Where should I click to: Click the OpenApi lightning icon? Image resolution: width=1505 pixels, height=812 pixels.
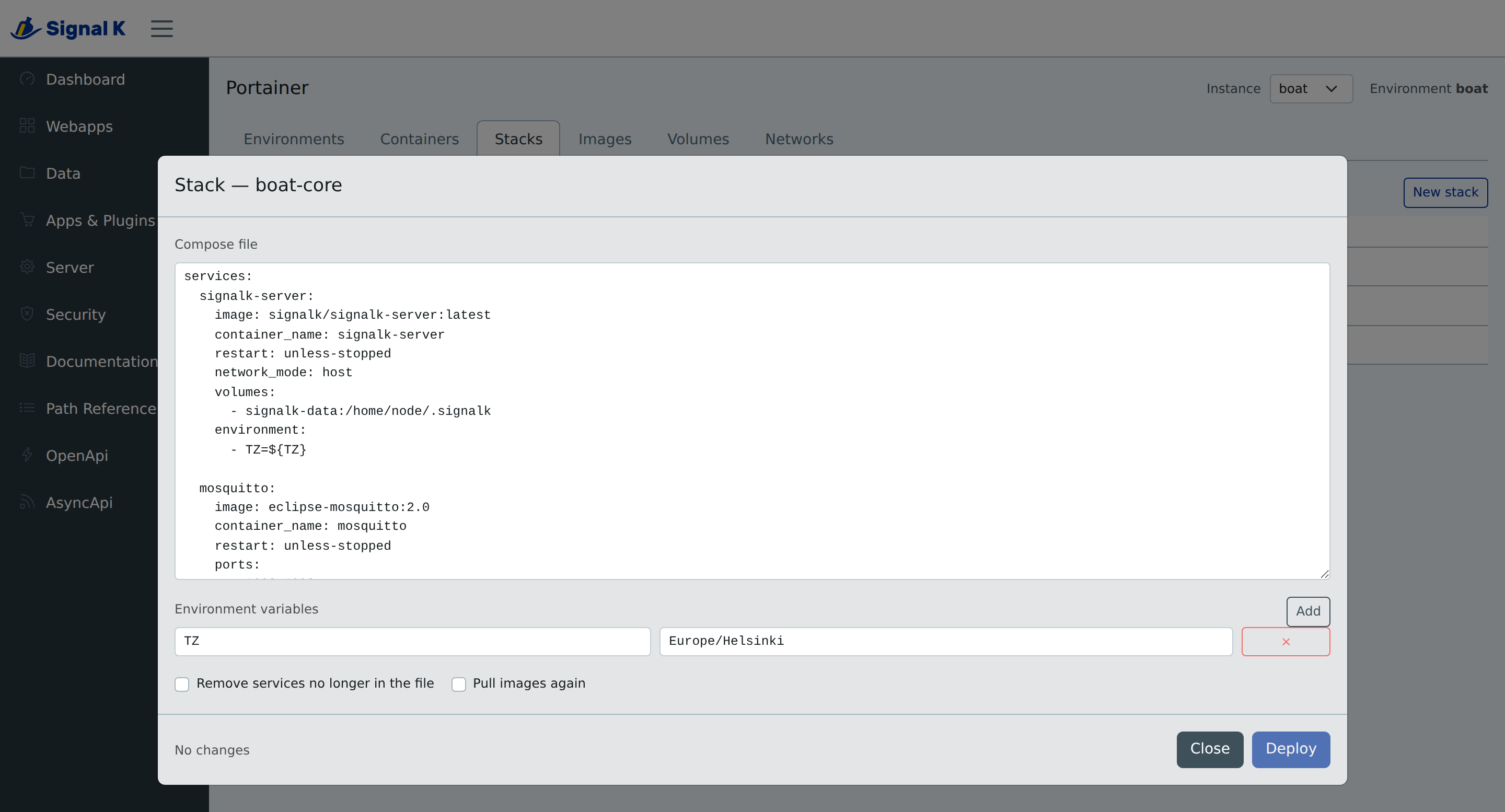tap(27, 455)
